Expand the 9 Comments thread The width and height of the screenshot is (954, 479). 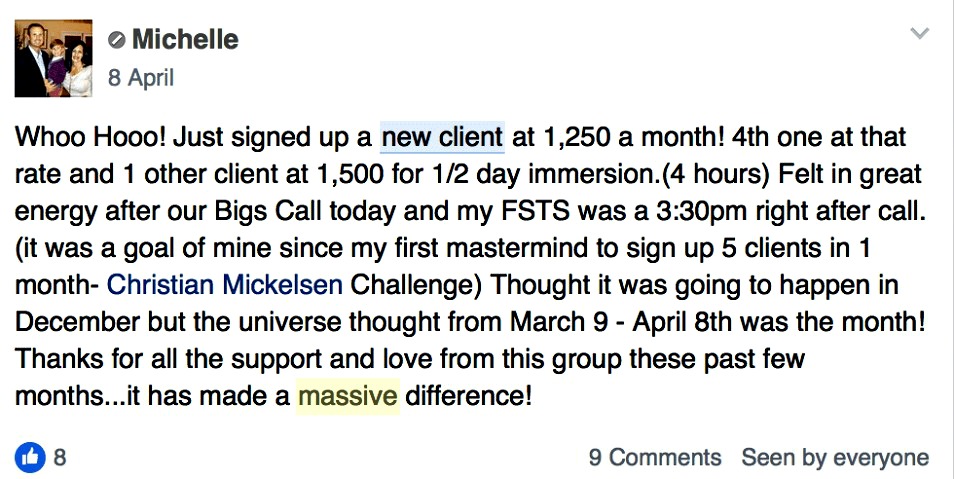pos(655,457)
